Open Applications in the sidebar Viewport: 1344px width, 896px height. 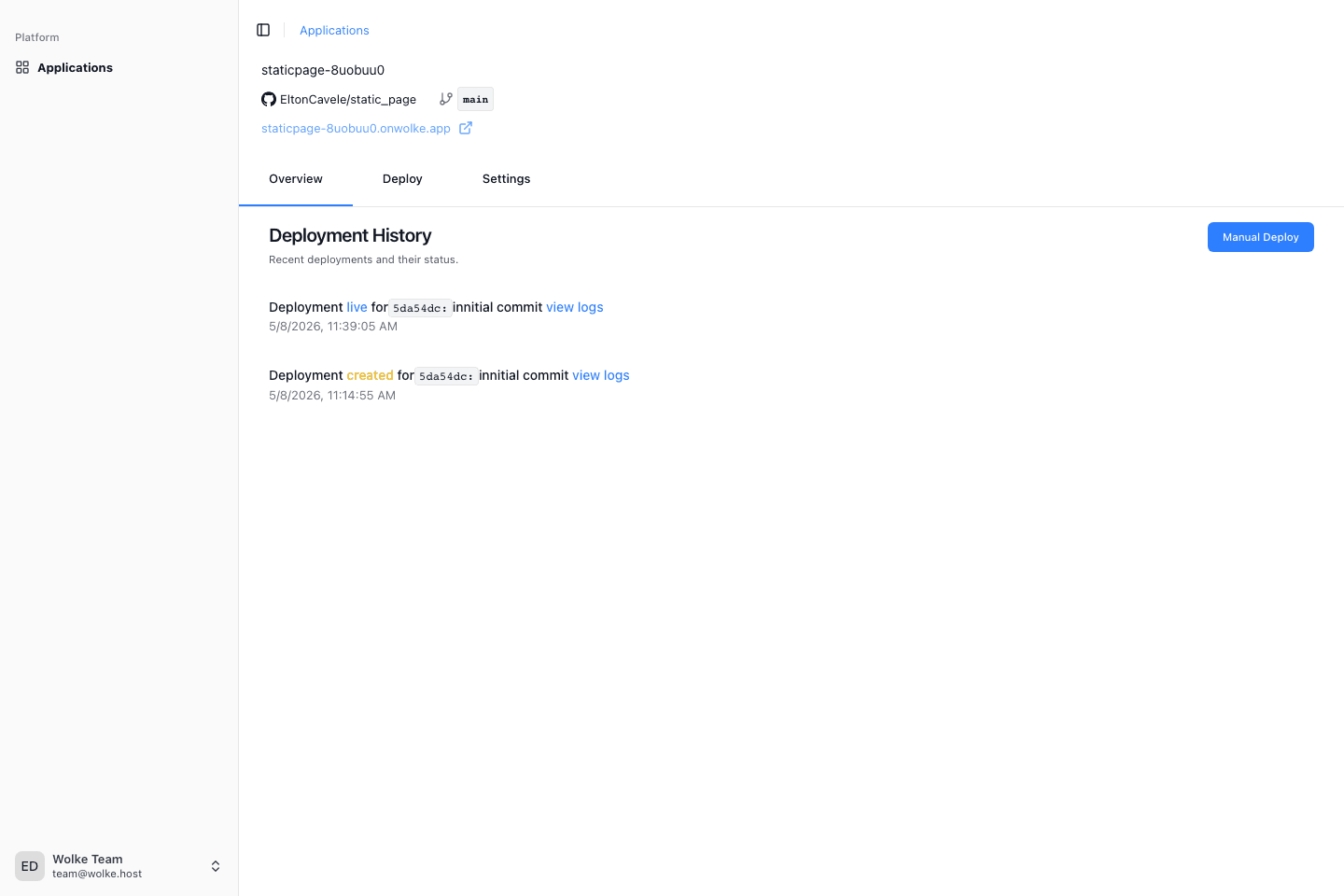pyautogui.click(x=119, y=67)
